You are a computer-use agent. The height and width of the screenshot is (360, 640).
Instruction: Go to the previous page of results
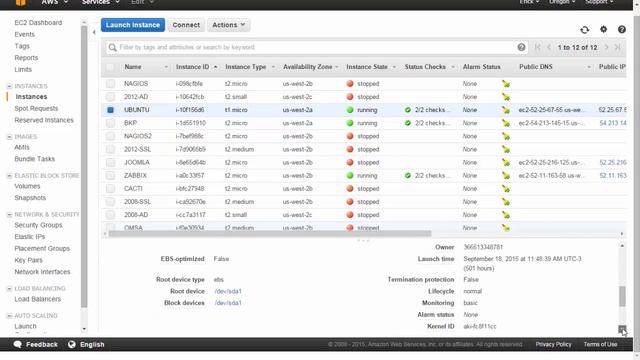[549, 47]
